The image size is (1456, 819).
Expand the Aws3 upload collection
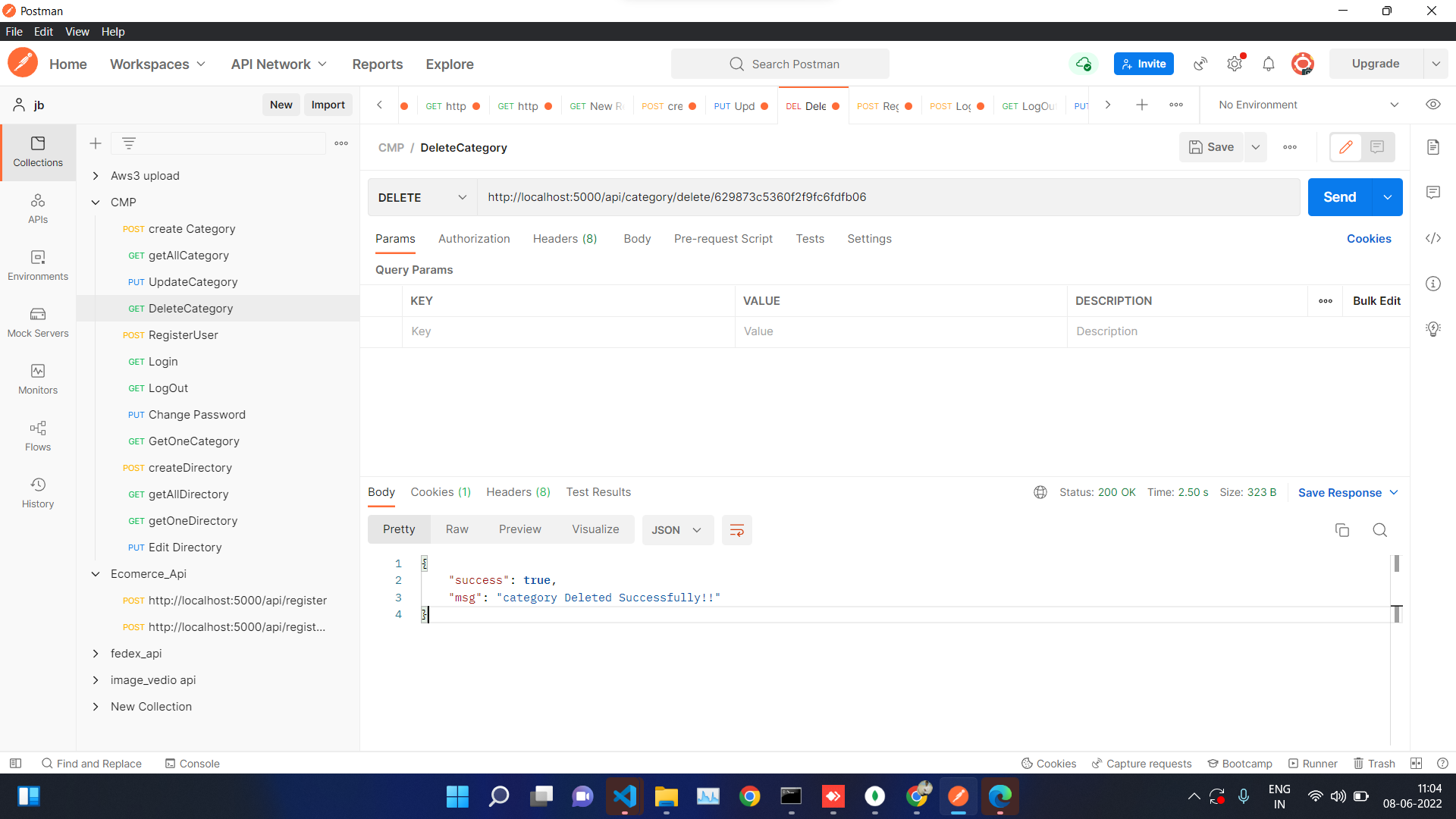pos(96,176)
